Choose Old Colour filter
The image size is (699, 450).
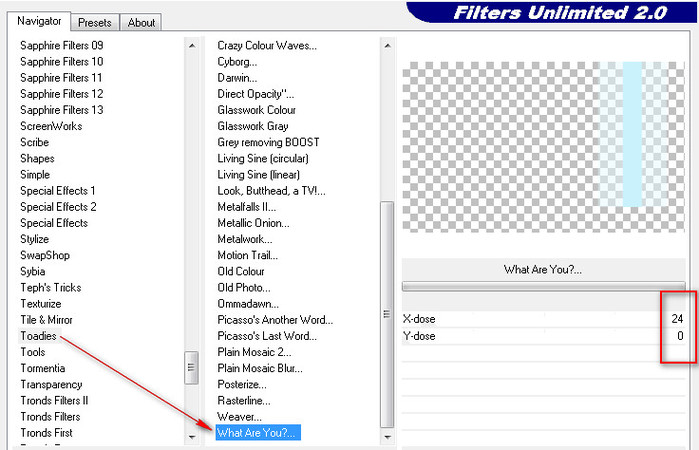click(x=241, y=271)
